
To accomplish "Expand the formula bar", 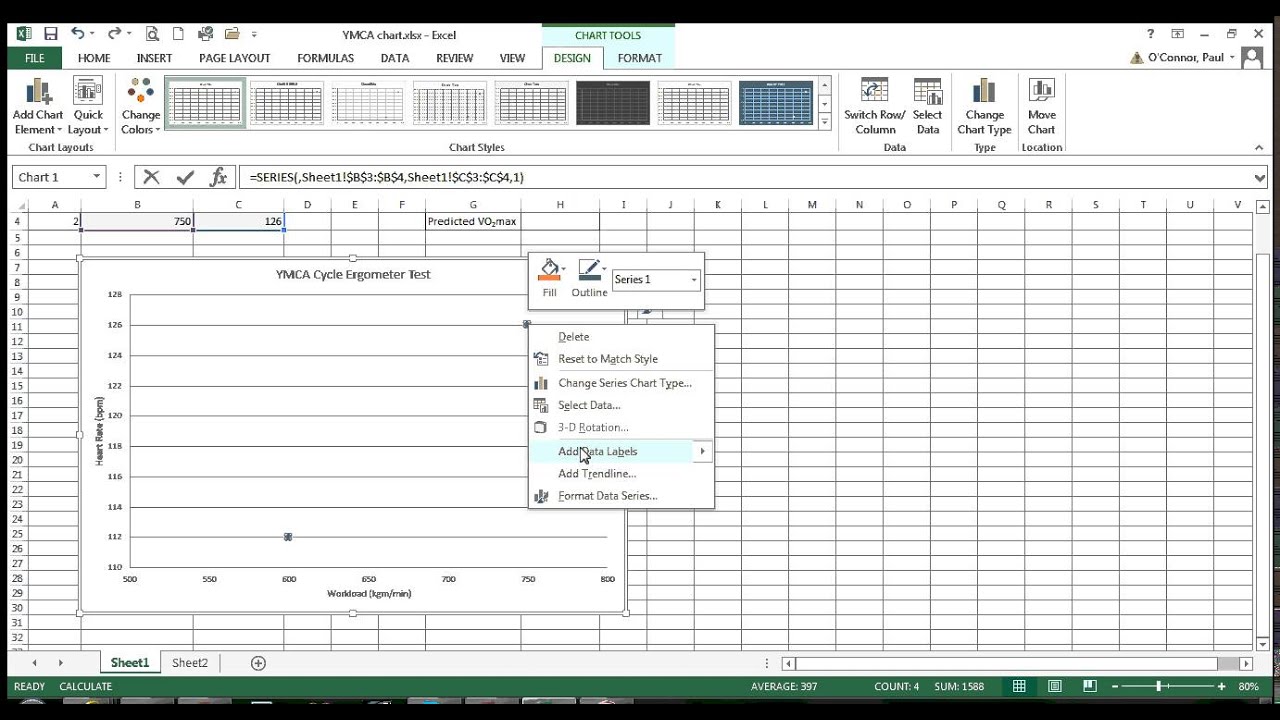I will point(1259,178).
